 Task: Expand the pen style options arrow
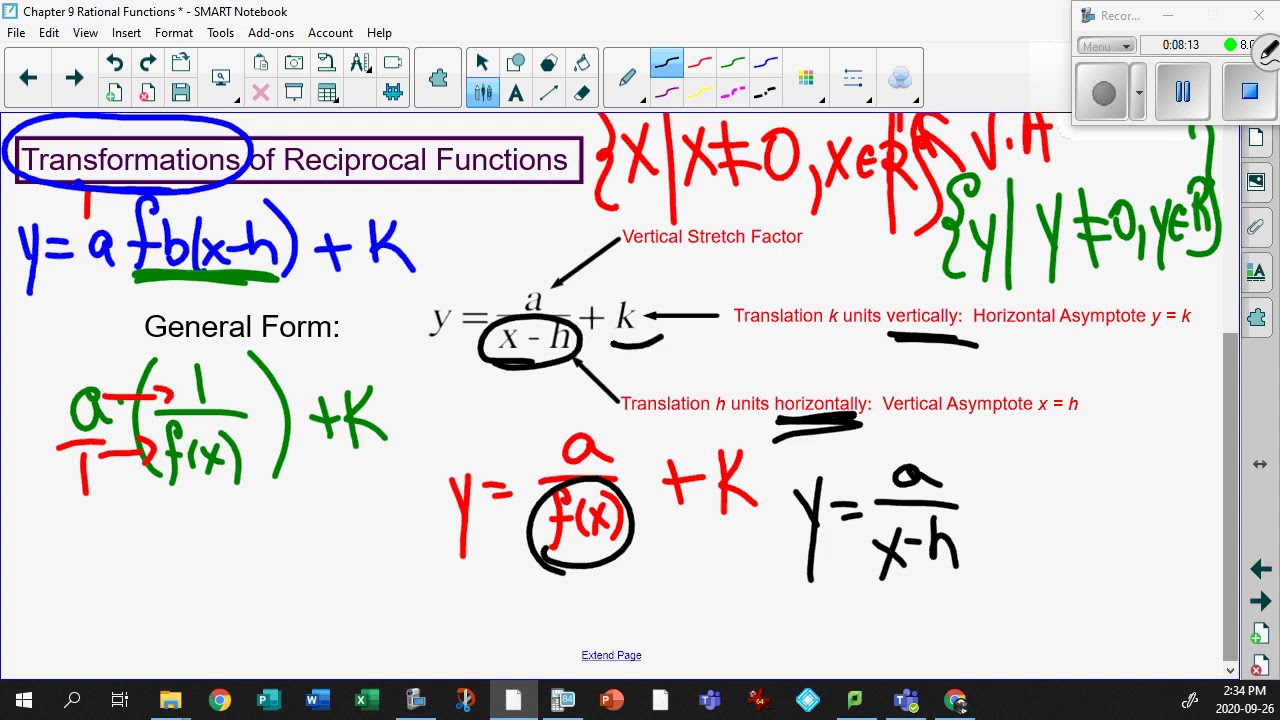tap(644, 101)
